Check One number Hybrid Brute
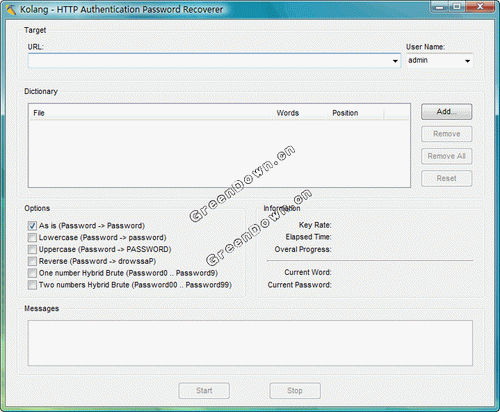The height and width of the screenshot is (412, 500). (x=32, y=273)
